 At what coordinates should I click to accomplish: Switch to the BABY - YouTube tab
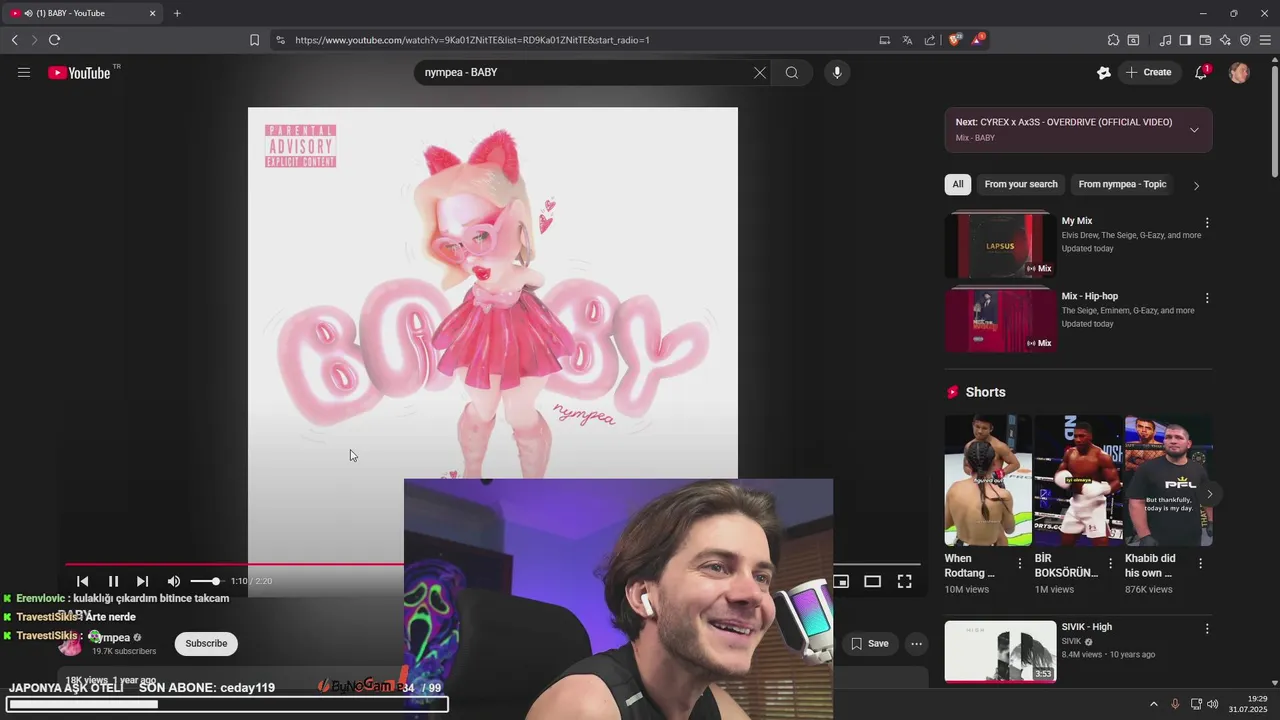82,13
